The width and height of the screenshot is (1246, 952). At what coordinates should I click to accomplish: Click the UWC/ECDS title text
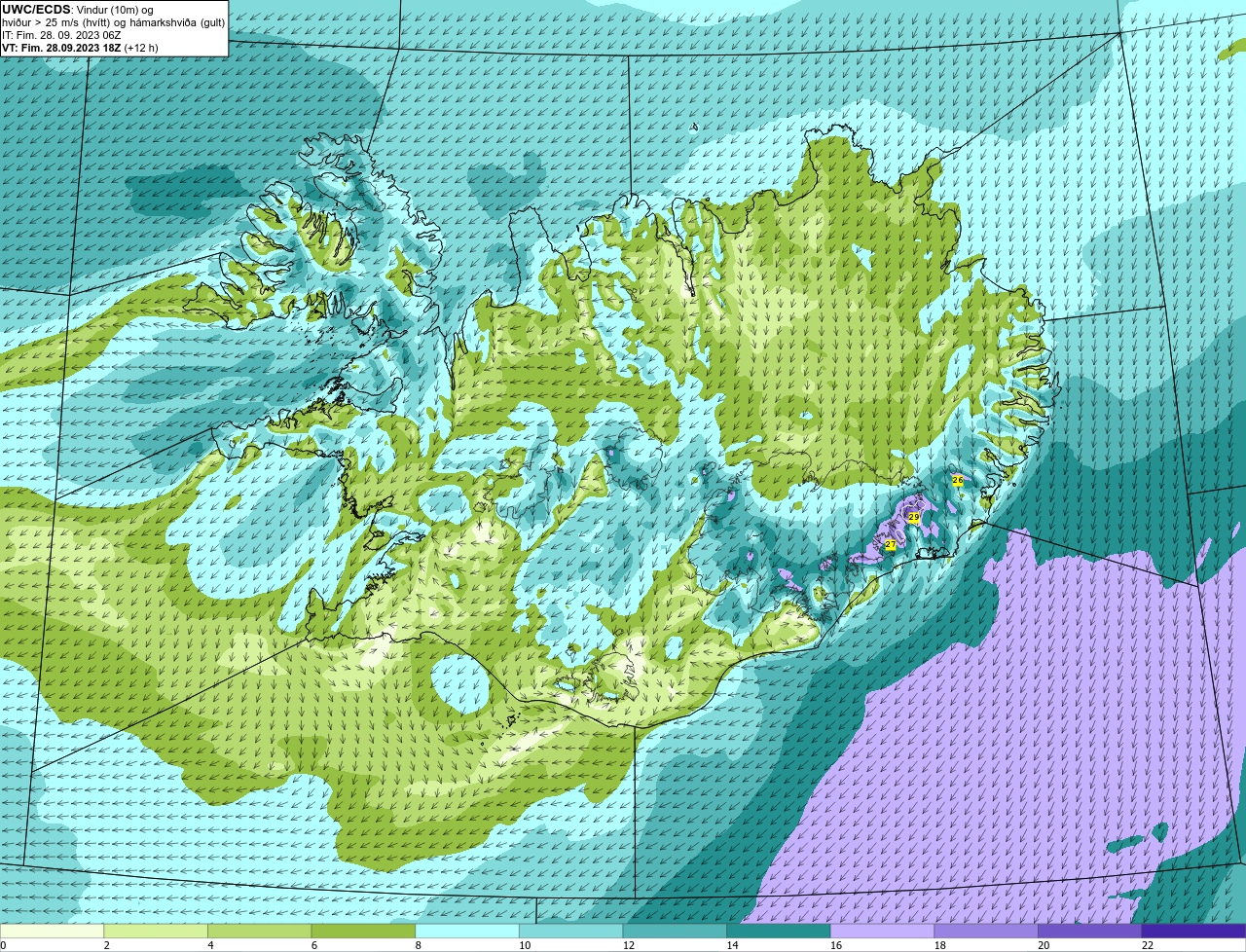[36, 10]
